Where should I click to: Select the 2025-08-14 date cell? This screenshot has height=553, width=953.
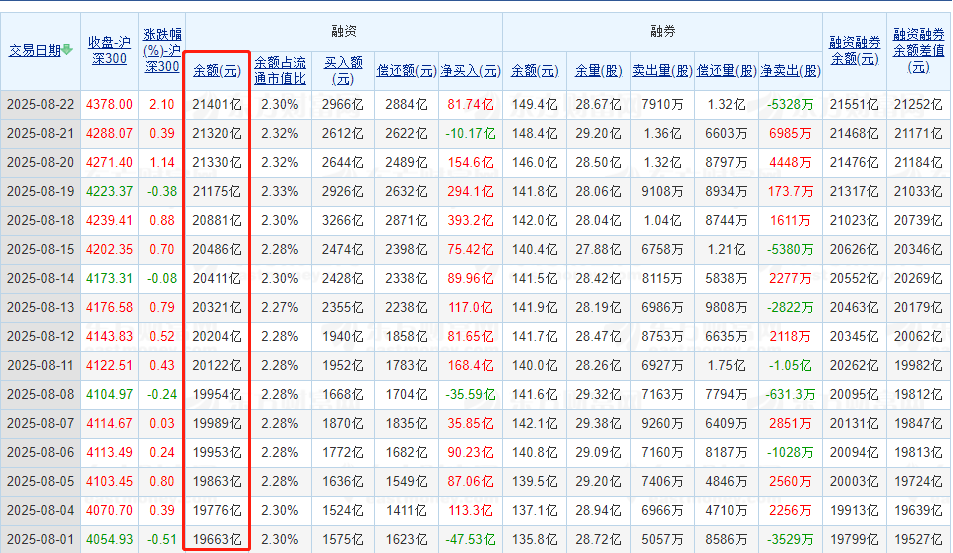tap(40, 278)
